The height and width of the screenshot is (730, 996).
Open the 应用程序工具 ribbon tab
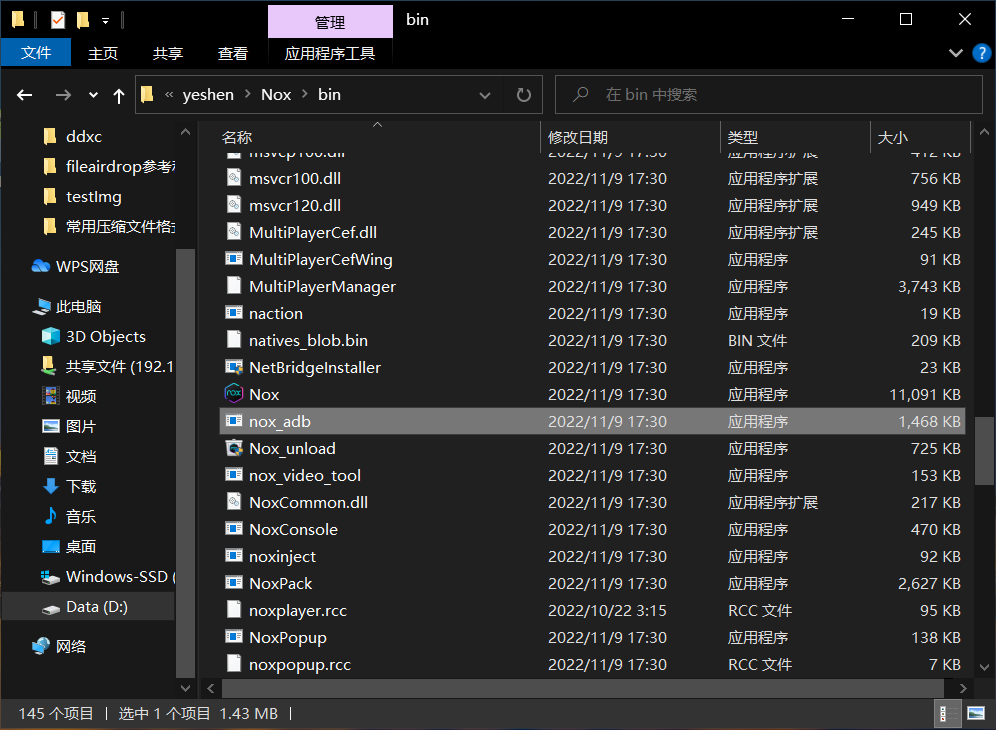point(330,53)
